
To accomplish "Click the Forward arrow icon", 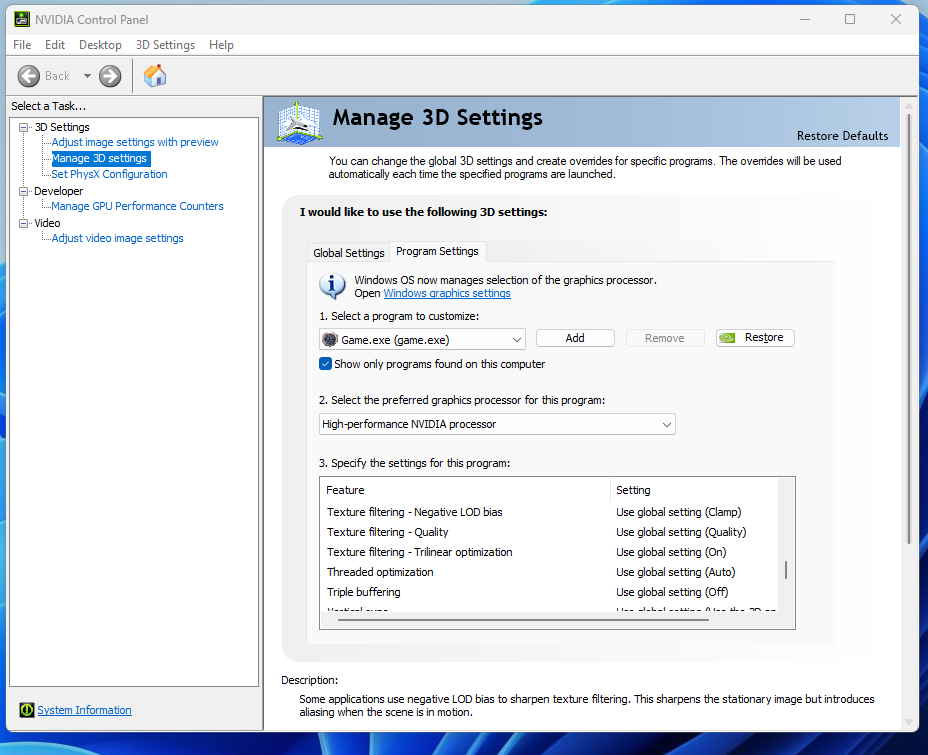I will point(110,76).
